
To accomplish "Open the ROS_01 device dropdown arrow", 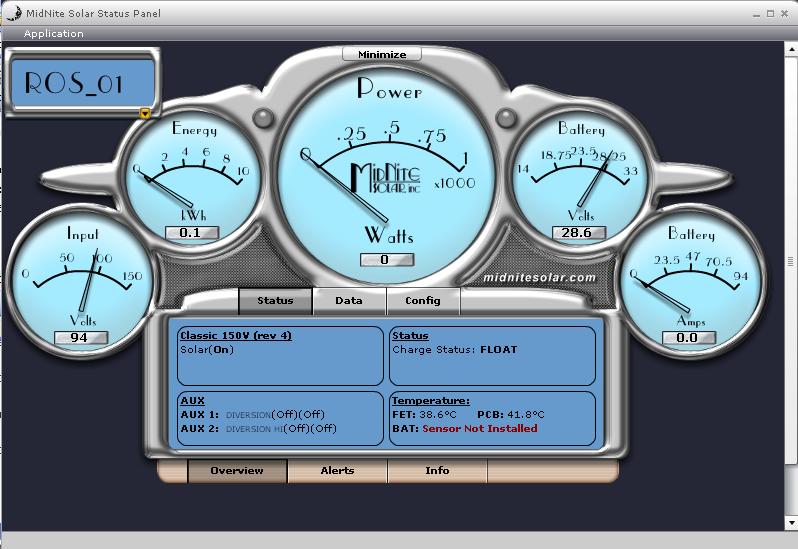I will (146, 113).
